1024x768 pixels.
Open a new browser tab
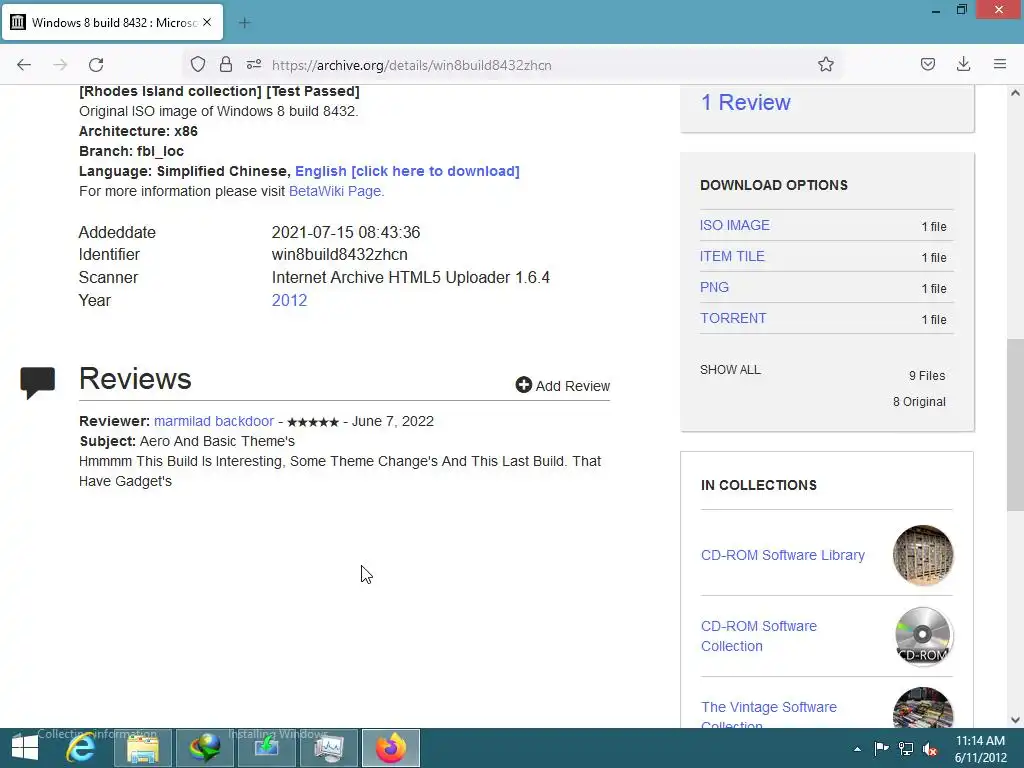click(244, 23)
